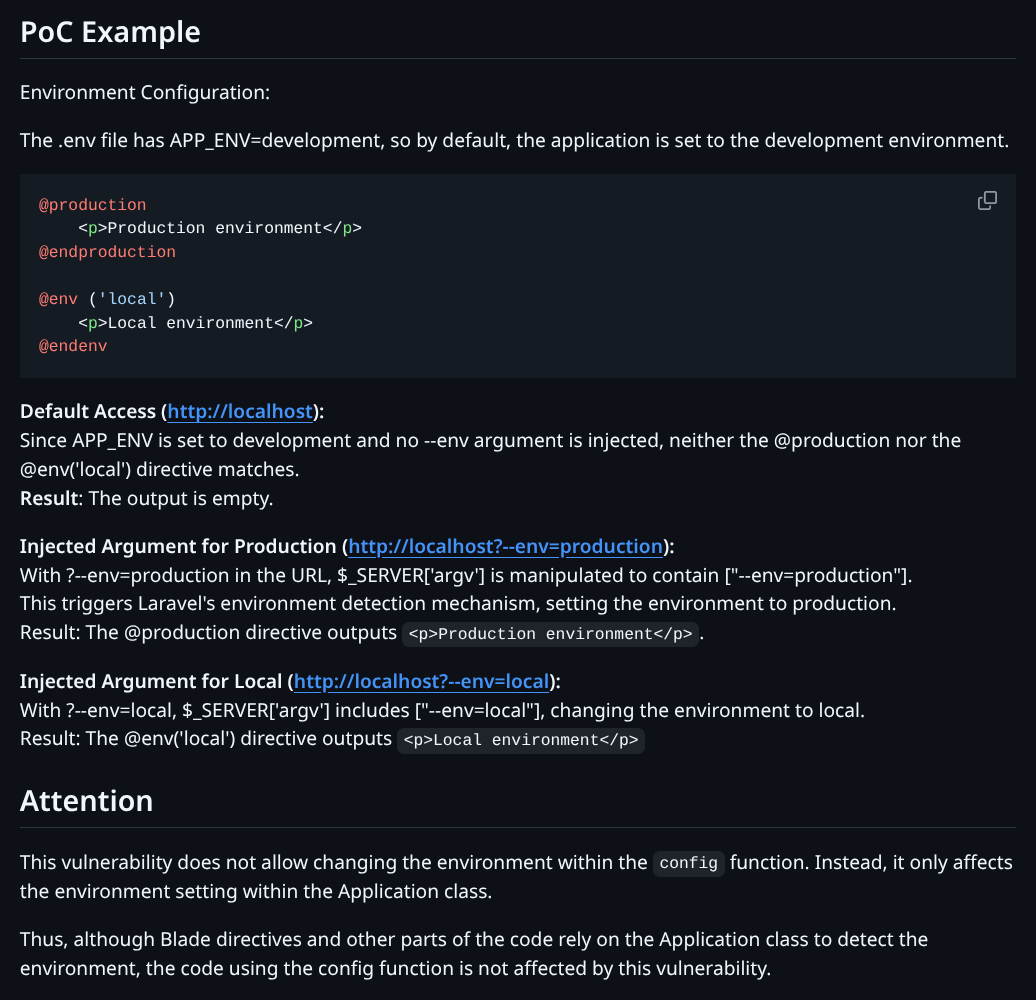Click the inline config code badge
This screenshot has height=1000, width=1036.
coord(689,864)
